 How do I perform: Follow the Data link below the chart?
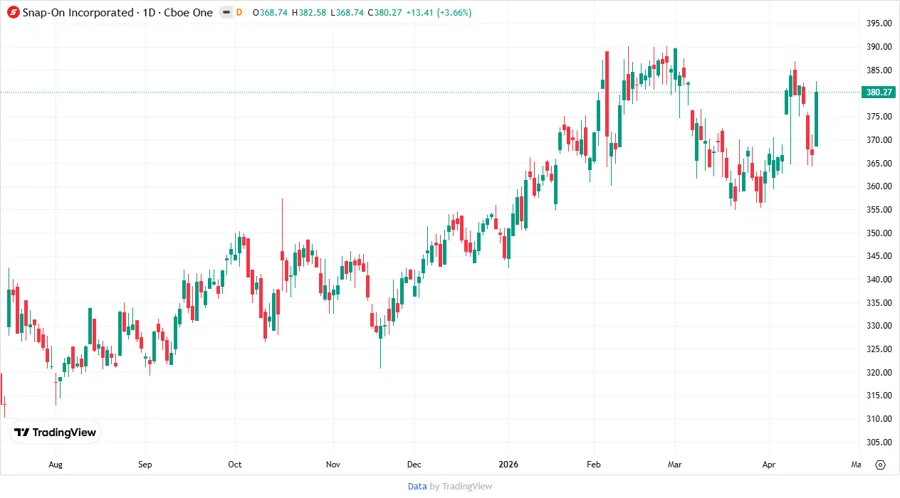[417, 486]
